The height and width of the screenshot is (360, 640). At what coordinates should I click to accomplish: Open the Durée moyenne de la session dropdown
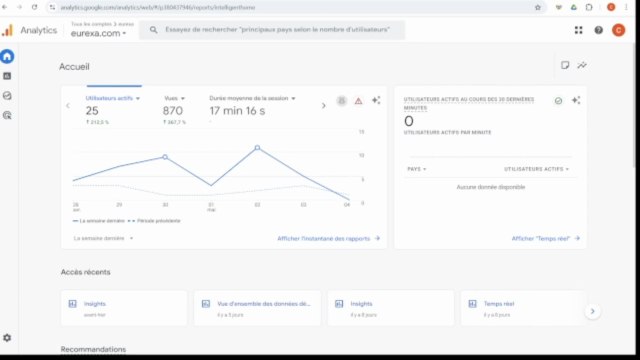click(x=252, y=98)
